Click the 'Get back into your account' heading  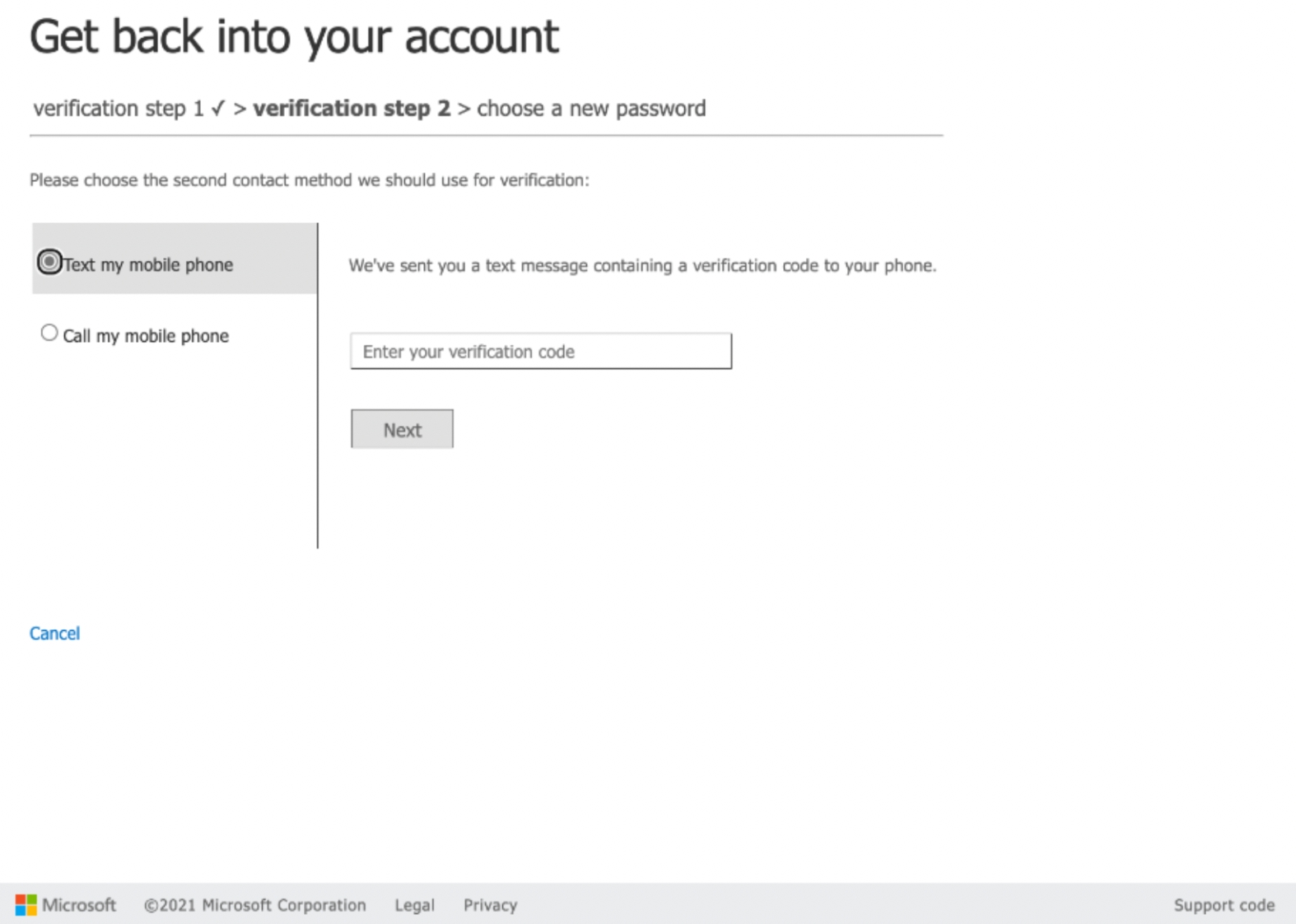[x=294, y=38]
